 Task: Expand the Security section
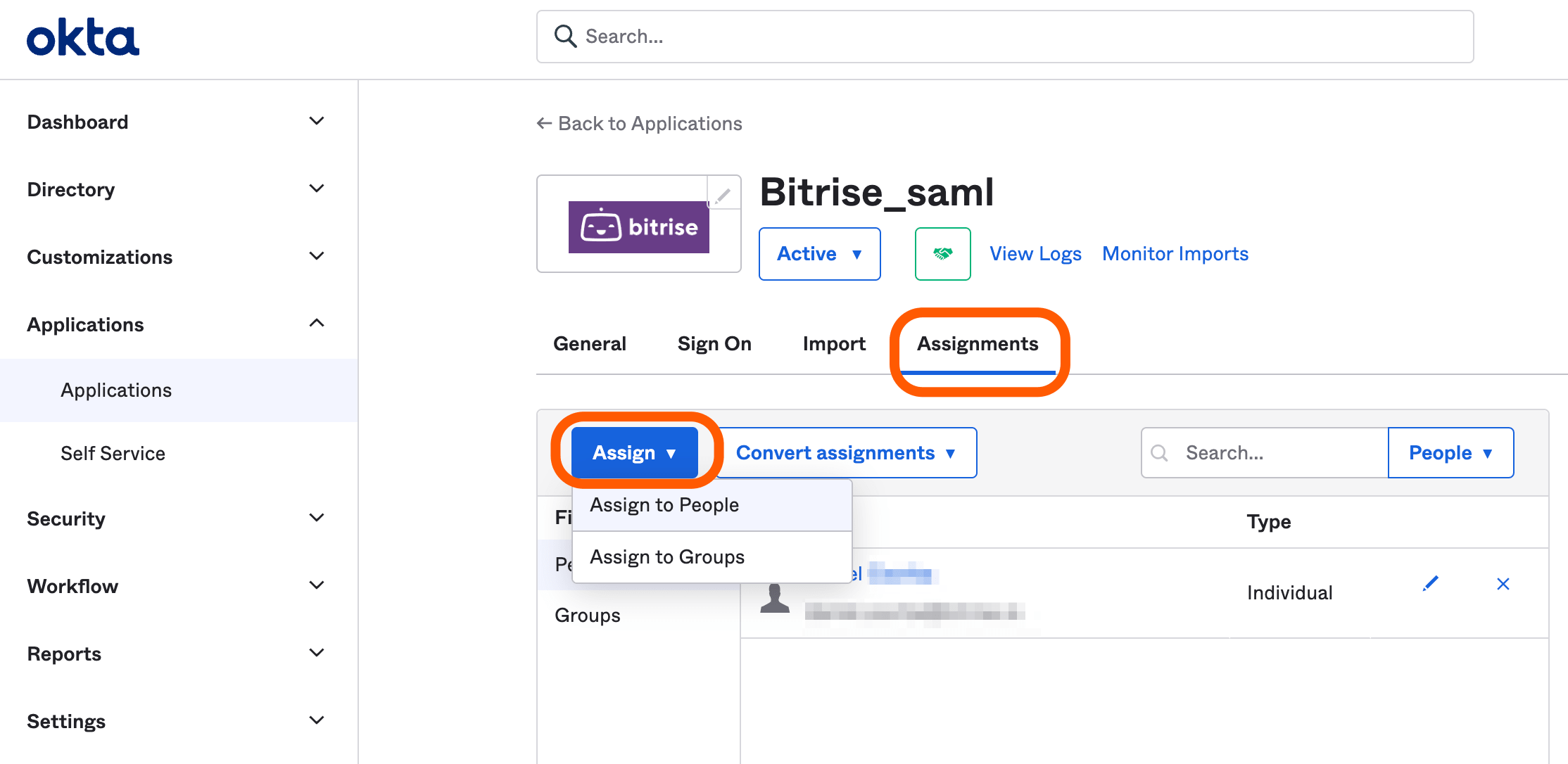pos(316,518)
